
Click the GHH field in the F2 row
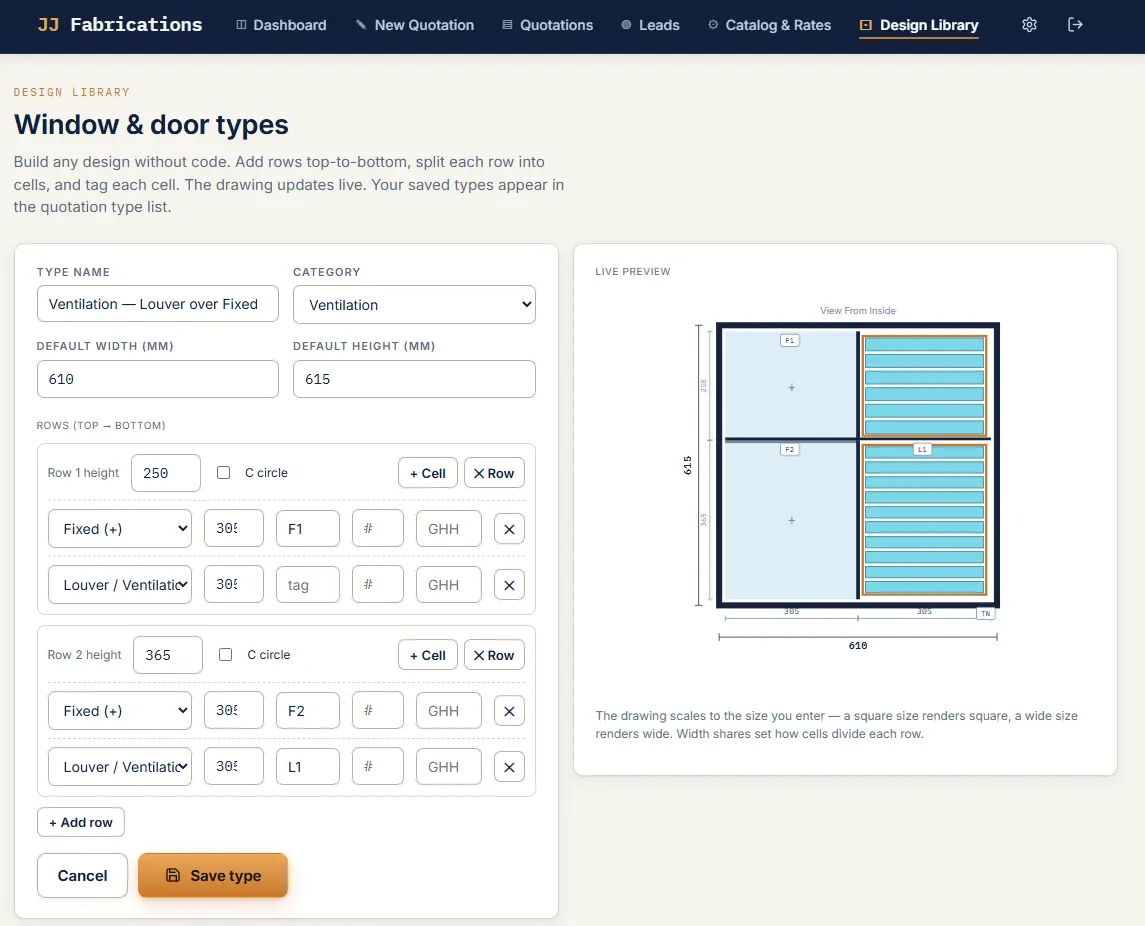pyautogui.click(x=449, y=711)
